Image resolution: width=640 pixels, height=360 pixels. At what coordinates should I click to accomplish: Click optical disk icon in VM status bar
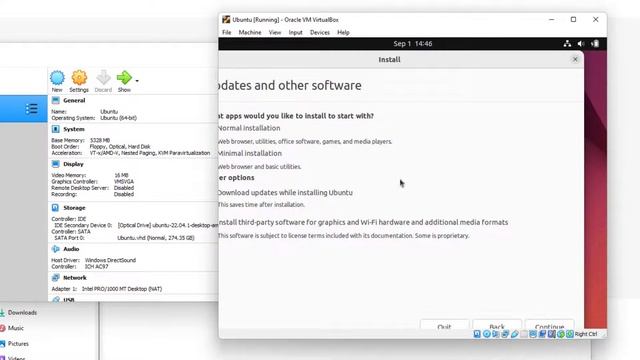point(487,334)
